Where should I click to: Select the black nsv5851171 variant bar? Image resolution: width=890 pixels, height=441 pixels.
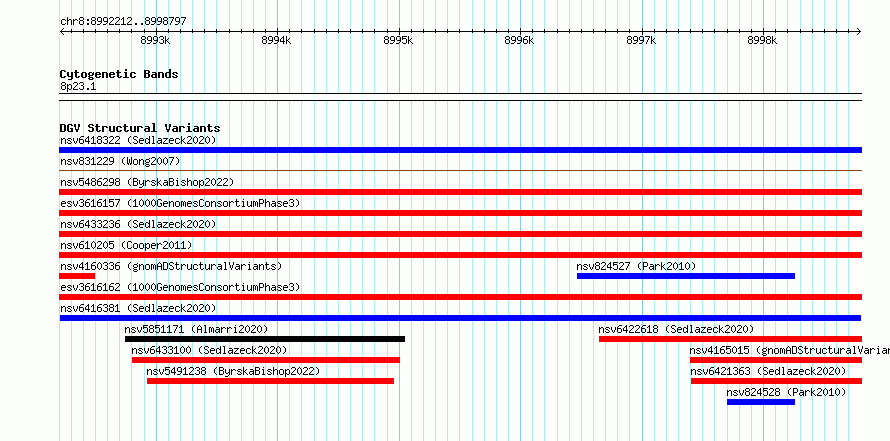pyautogui.click(x=265, y=339)
